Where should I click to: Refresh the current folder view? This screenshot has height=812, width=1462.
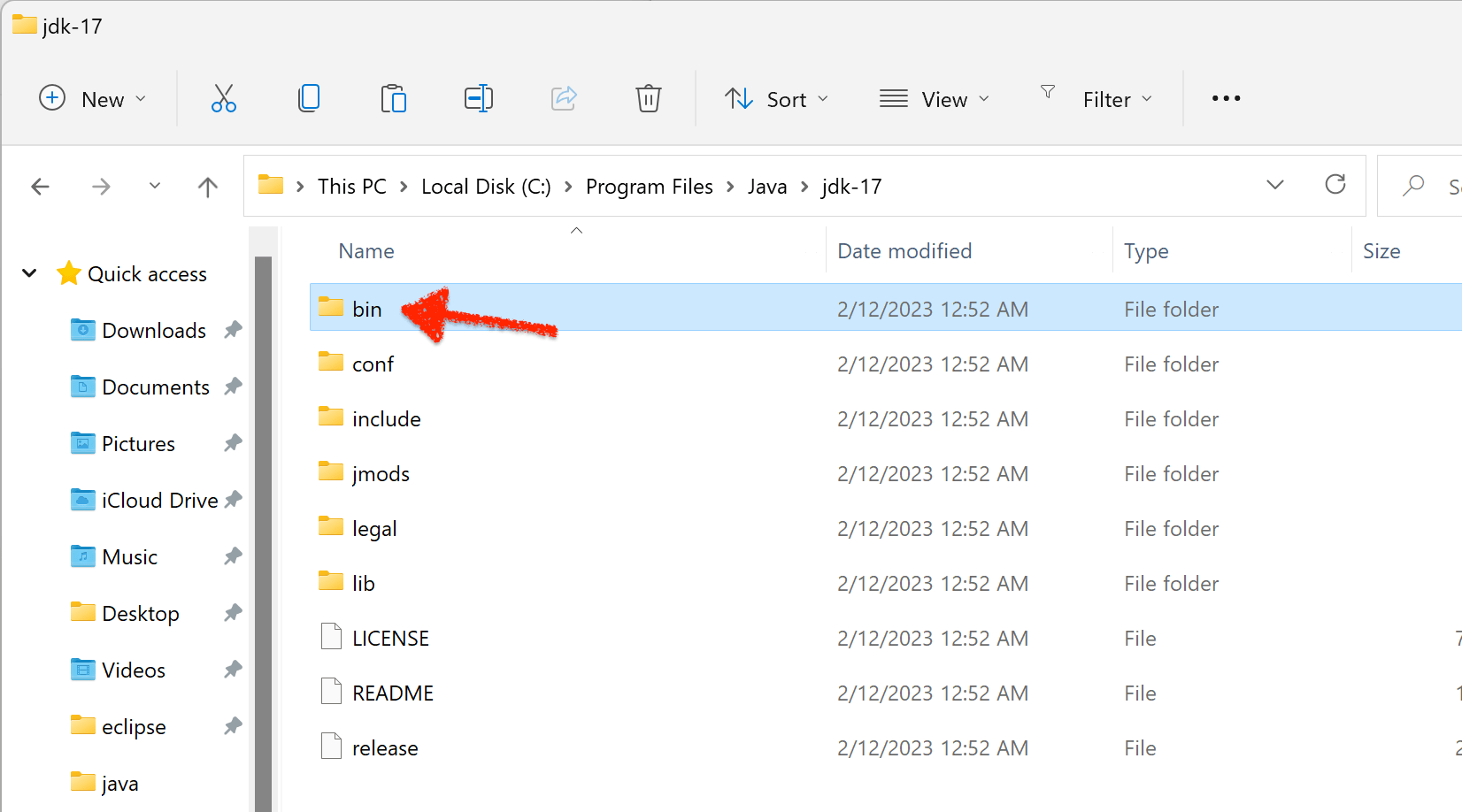click(1335, 185)
